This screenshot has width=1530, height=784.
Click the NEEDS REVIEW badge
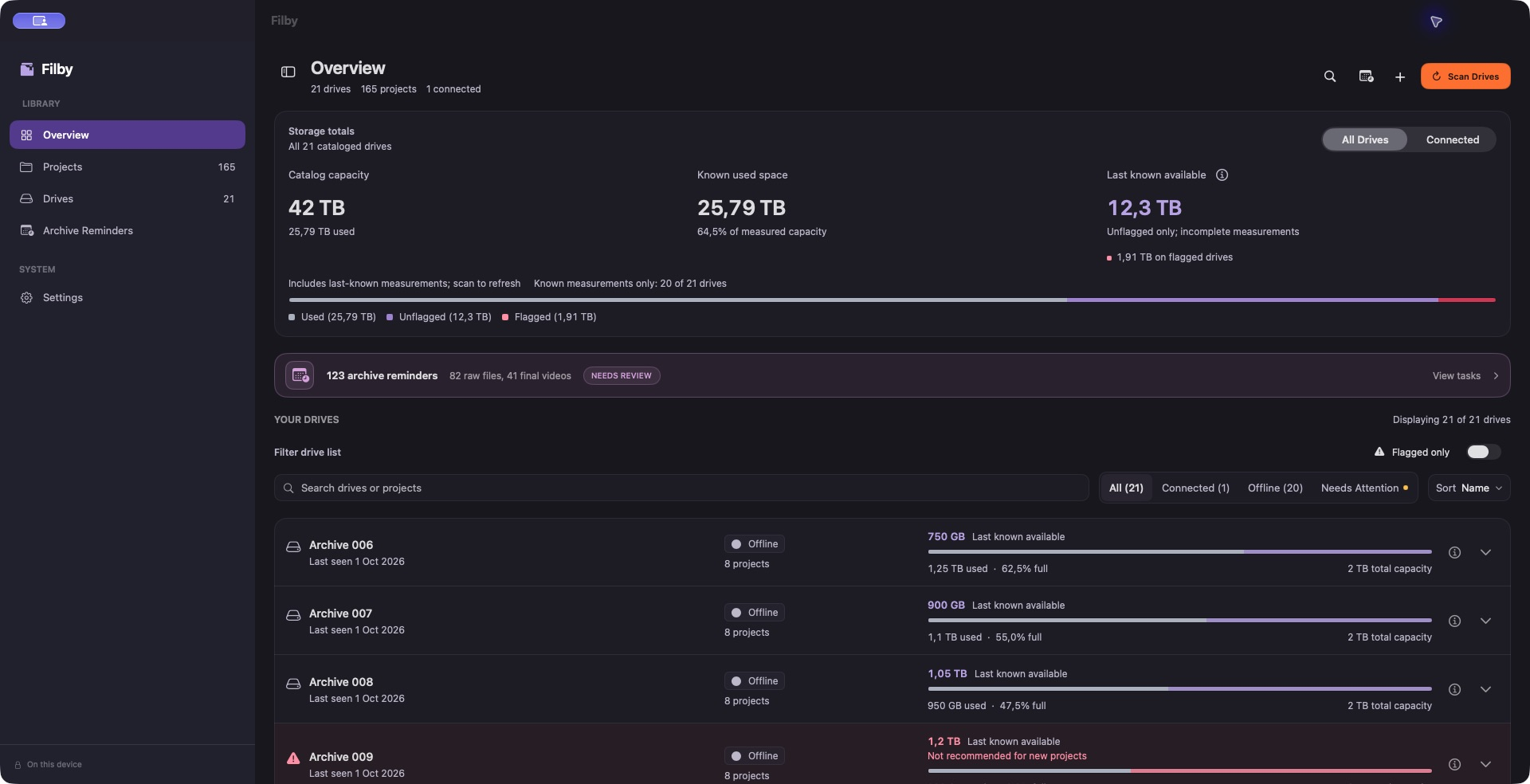click(x=622, y=375)
